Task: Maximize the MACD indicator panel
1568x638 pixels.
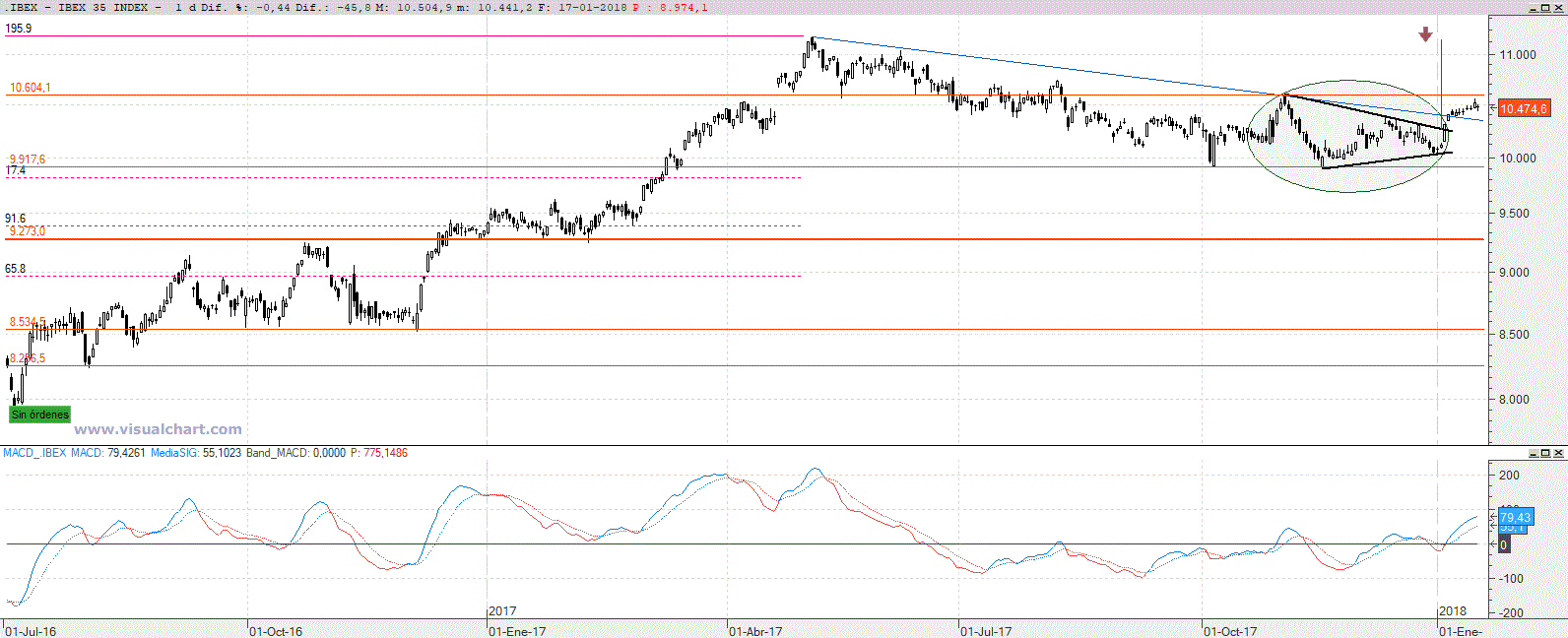Action: tap(1545, 453)
